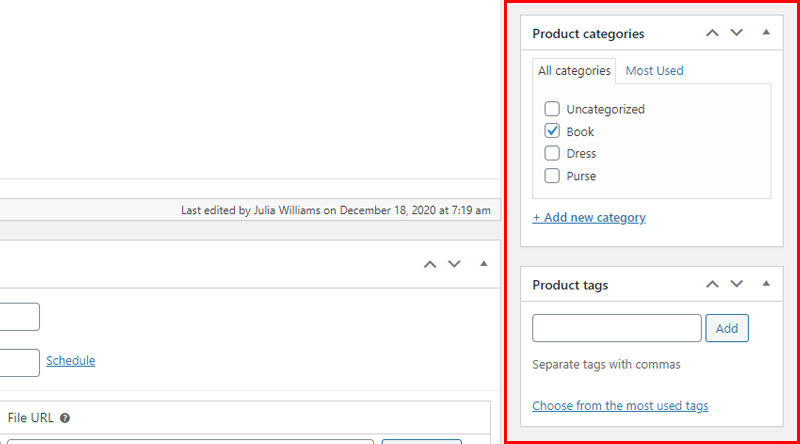Check the Purse category
The image size is (800, 444).
pyautogui.click(x=552, y=176)
